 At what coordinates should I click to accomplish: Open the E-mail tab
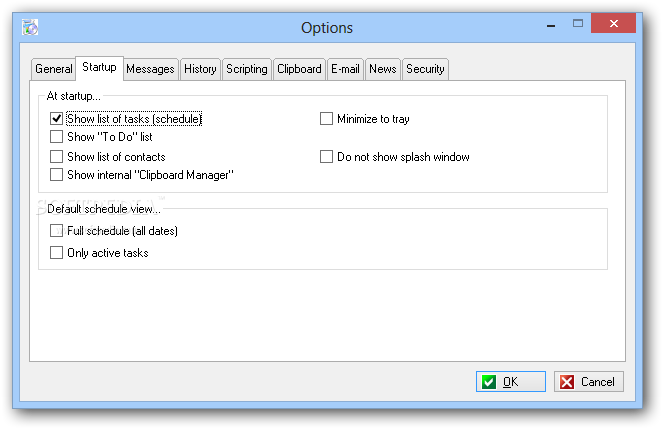click(x=345, y=69)
